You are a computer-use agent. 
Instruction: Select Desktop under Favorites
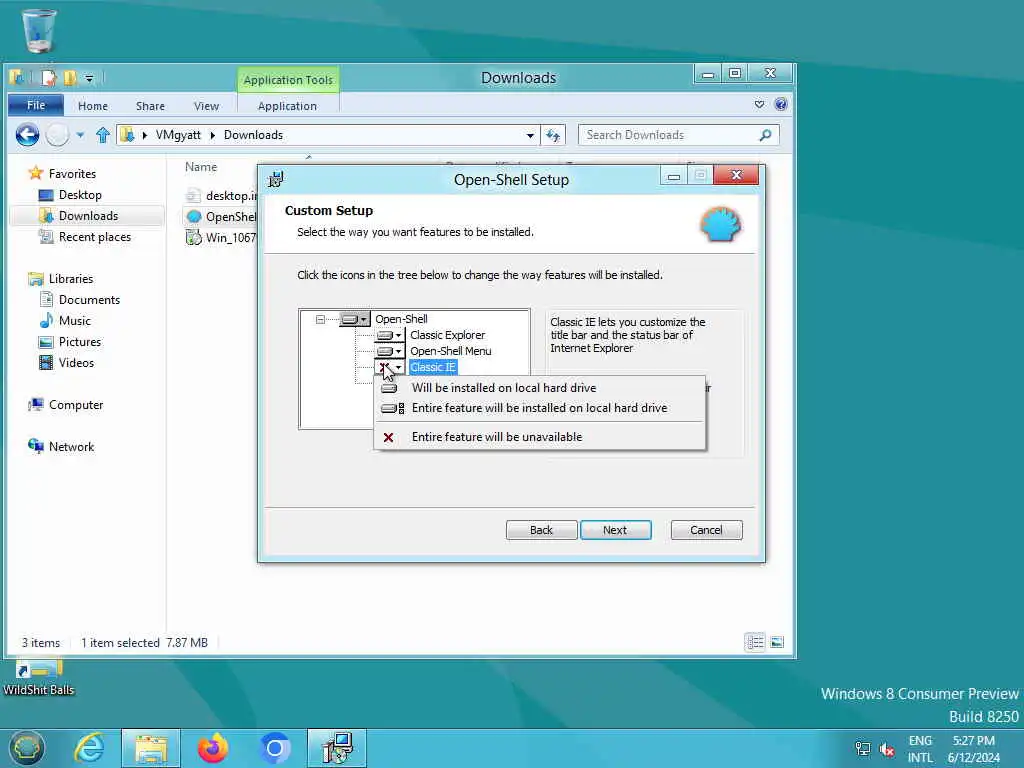point(80,195)
